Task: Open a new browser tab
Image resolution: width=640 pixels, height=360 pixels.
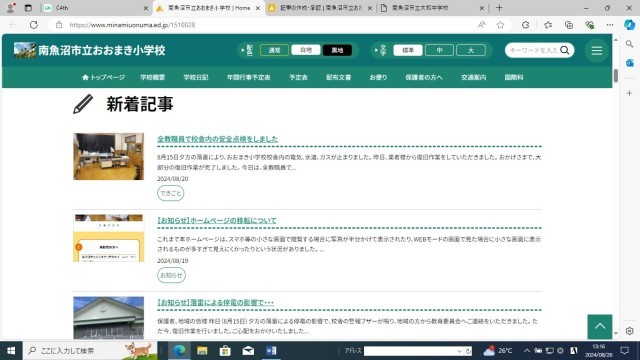Action: coord(499,8)
